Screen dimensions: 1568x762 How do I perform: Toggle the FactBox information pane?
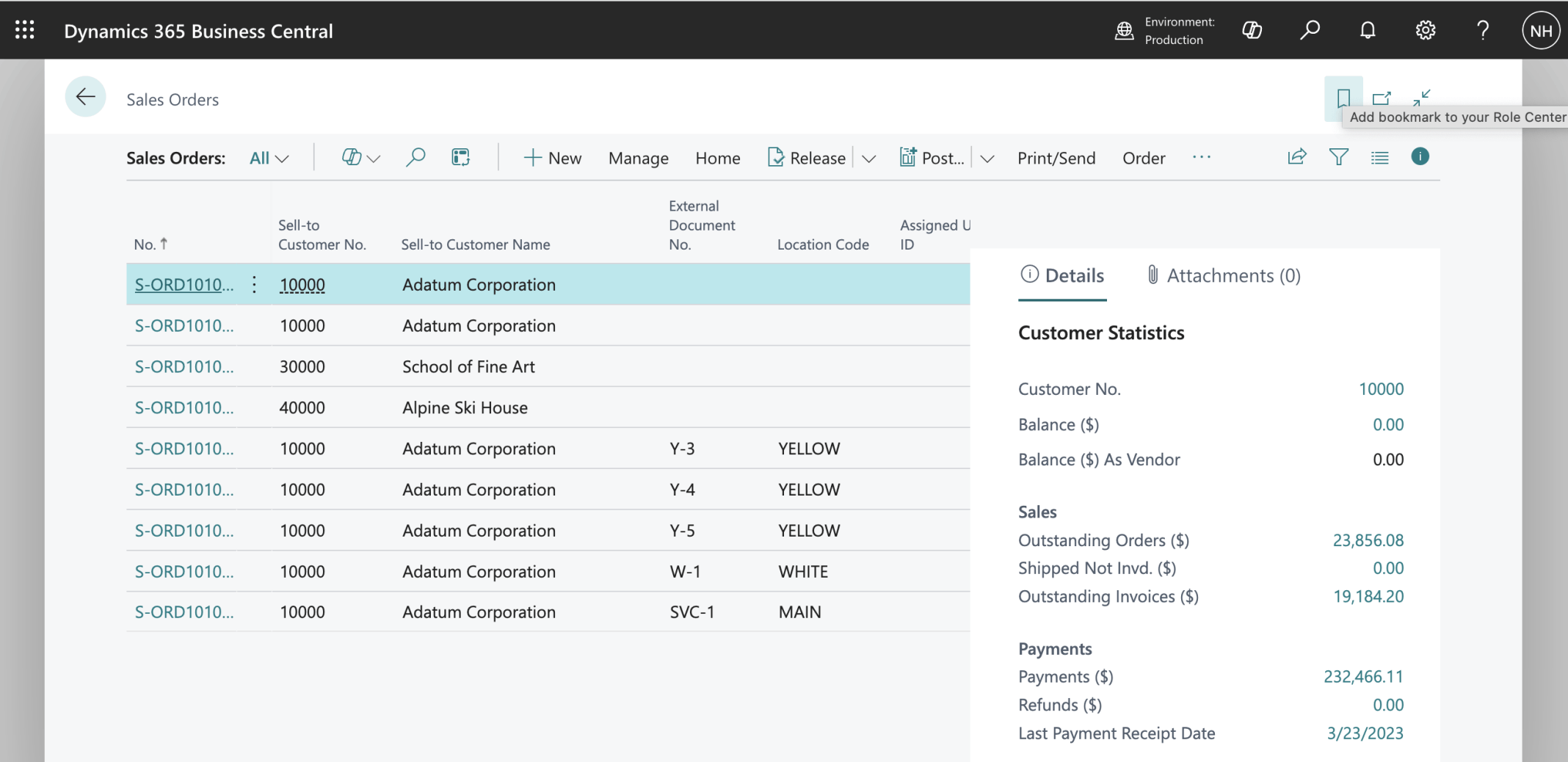tap(1420, 156)
